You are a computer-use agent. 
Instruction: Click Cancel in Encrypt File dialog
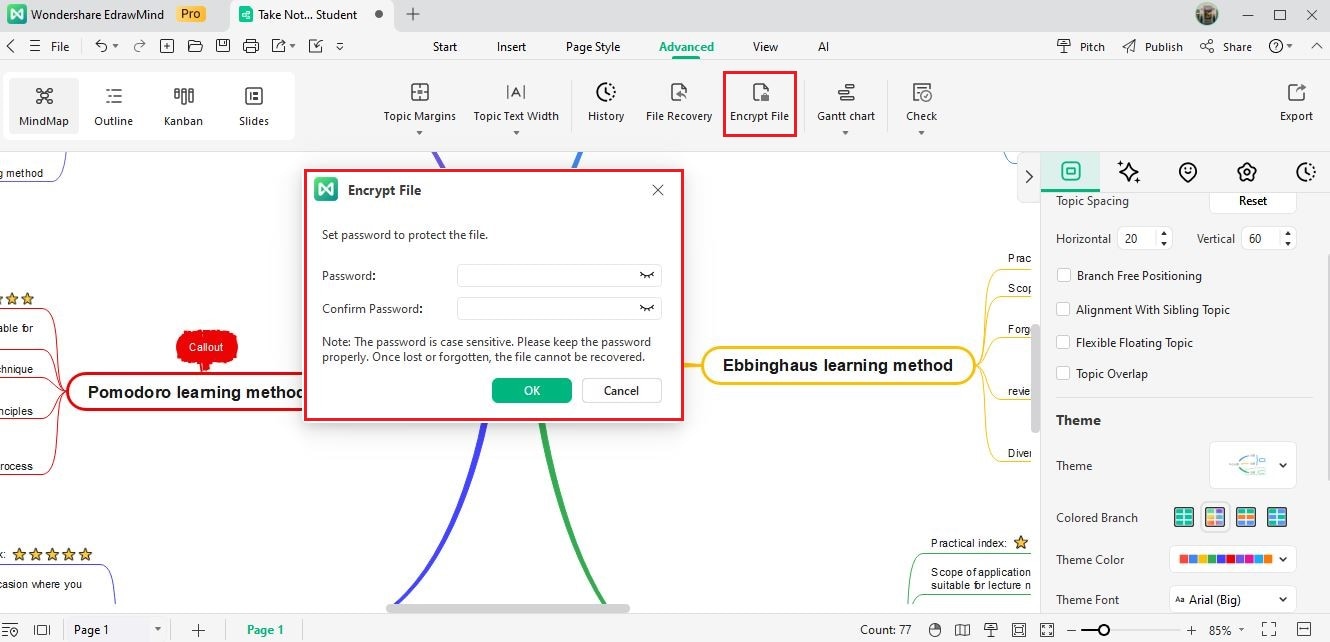point(621,390)
